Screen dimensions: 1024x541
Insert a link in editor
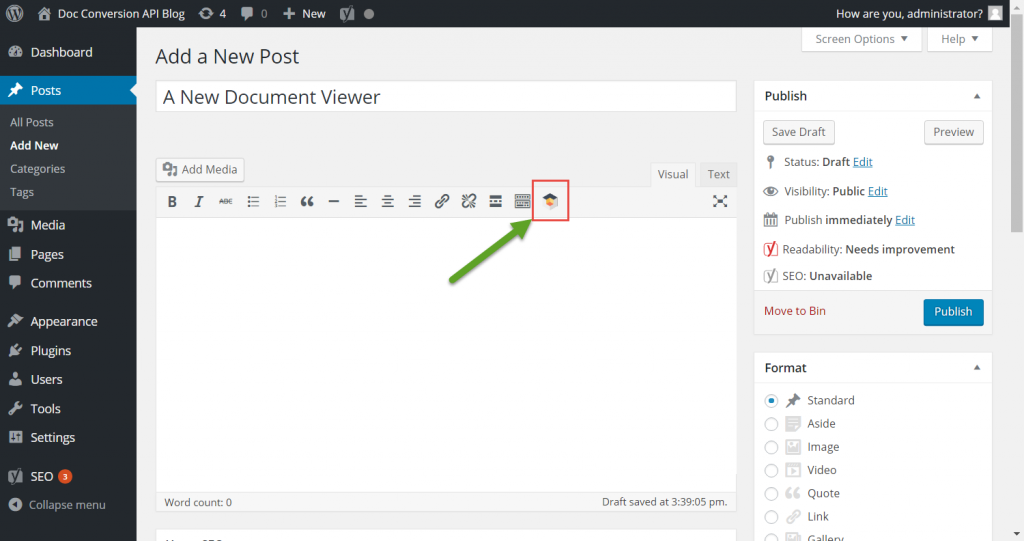click(x=441, y=201)
